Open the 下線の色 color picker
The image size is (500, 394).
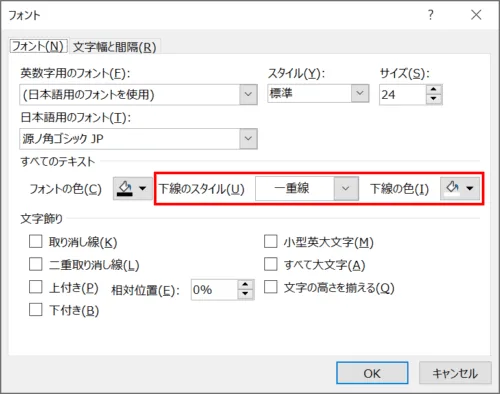click(x=460, y=189)
